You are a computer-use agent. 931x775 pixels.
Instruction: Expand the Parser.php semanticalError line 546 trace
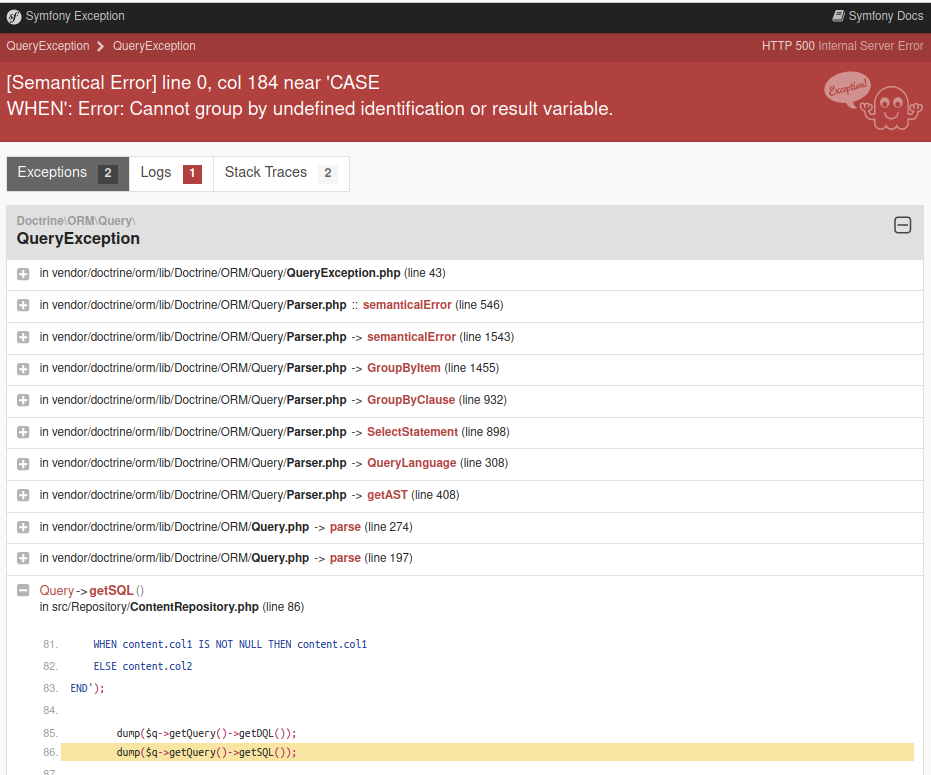click(23, 305)
